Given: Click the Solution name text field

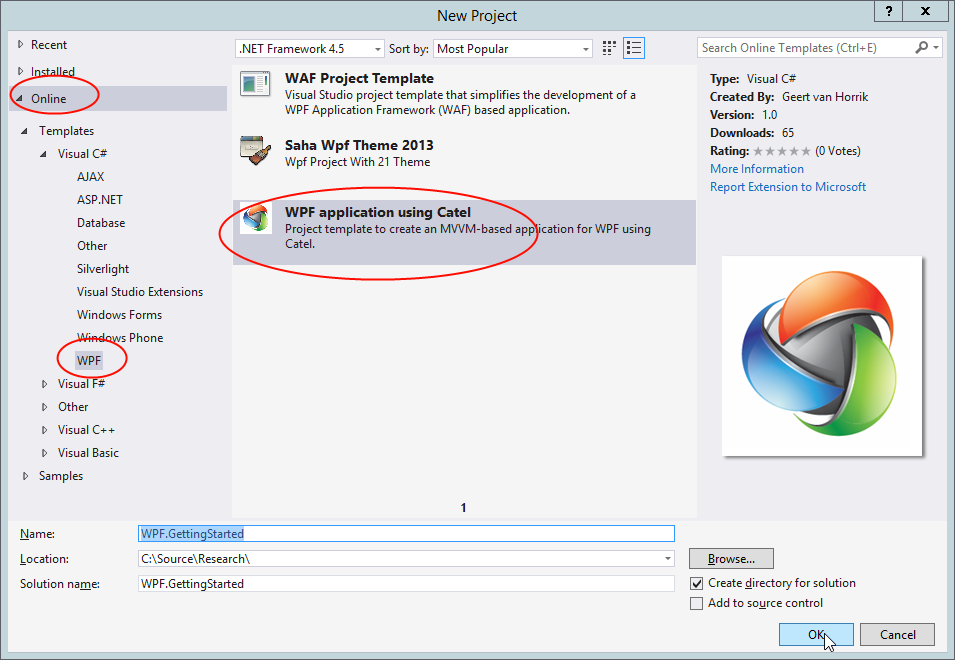Looking at the screenshot, I should (x=406, y=583).
